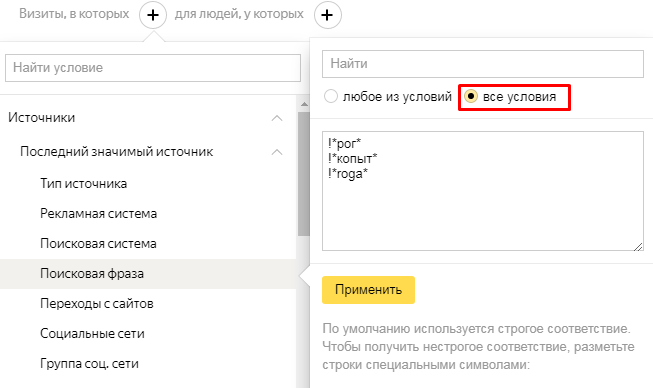Add condition with plus after 'Визиты, в которых'

(153, 15)
